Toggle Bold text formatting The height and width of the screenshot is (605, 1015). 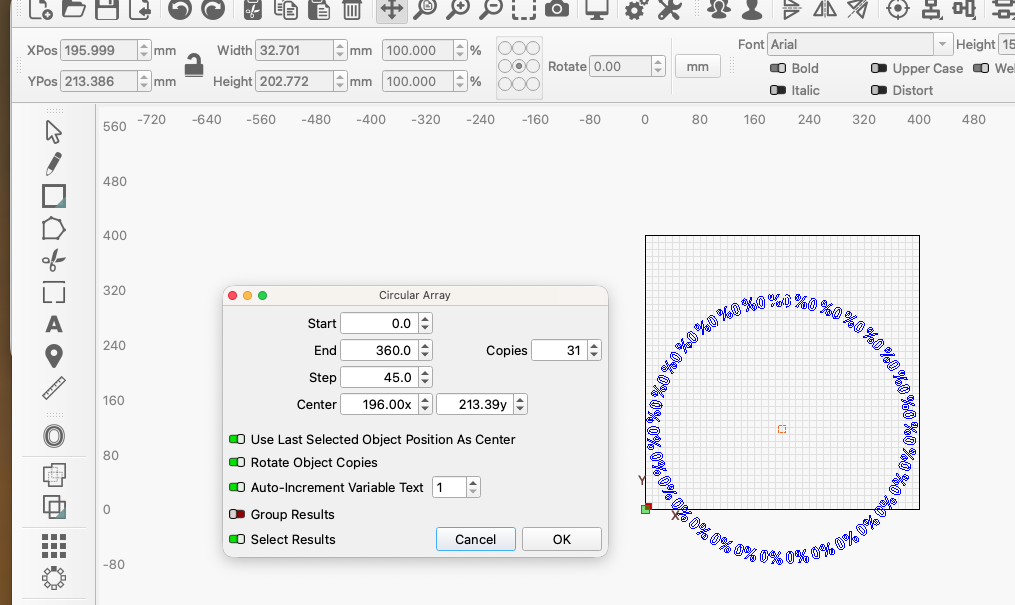(776, 68)
